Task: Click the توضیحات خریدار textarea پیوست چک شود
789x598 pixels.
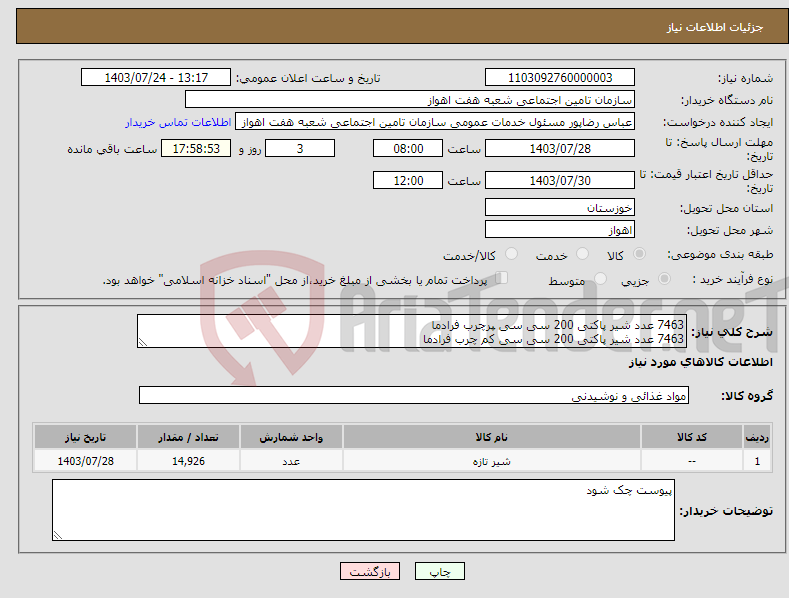Action: (363, 510)
